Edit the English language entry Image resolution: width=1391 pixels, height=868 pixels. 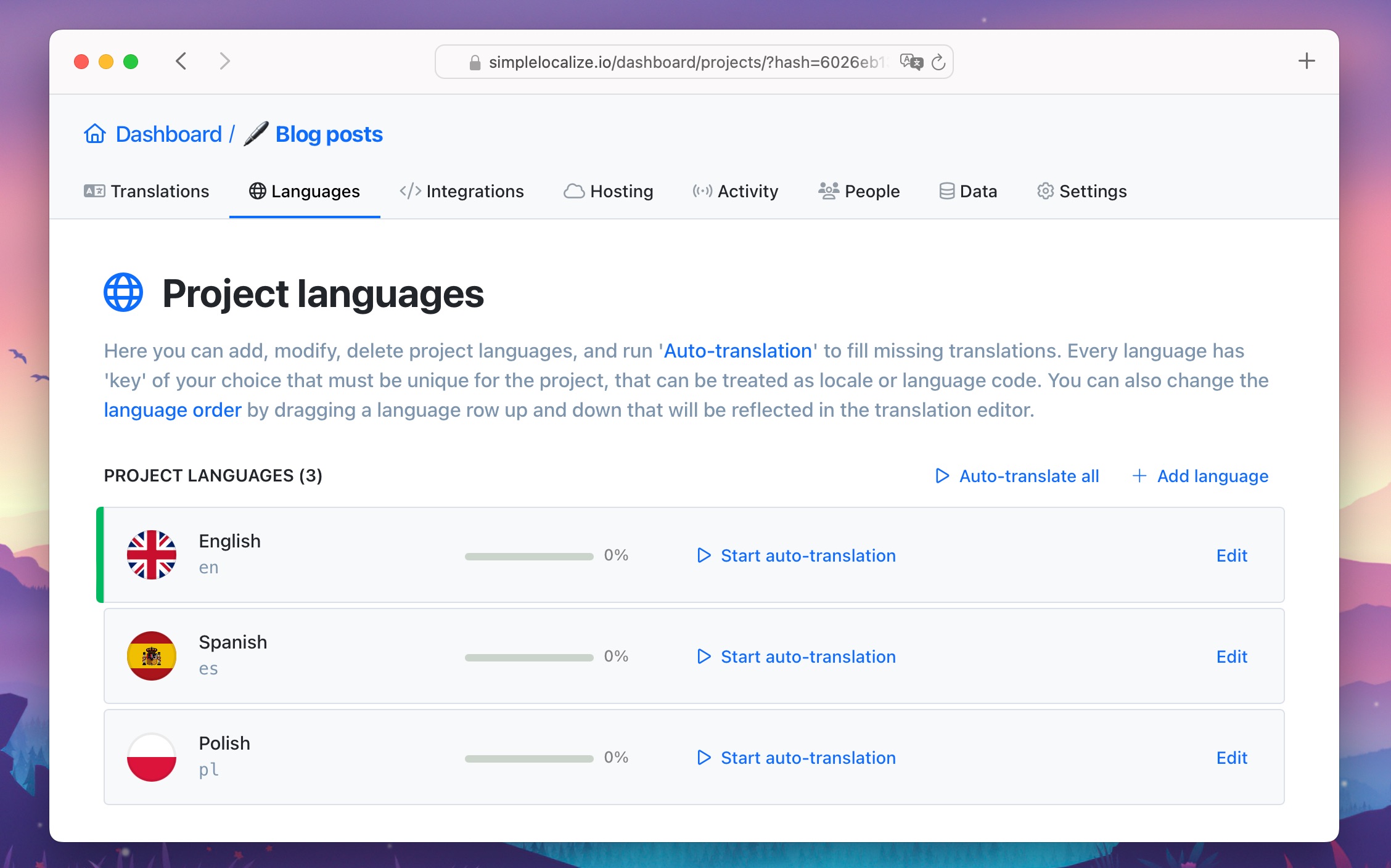tap(1232, 555)
